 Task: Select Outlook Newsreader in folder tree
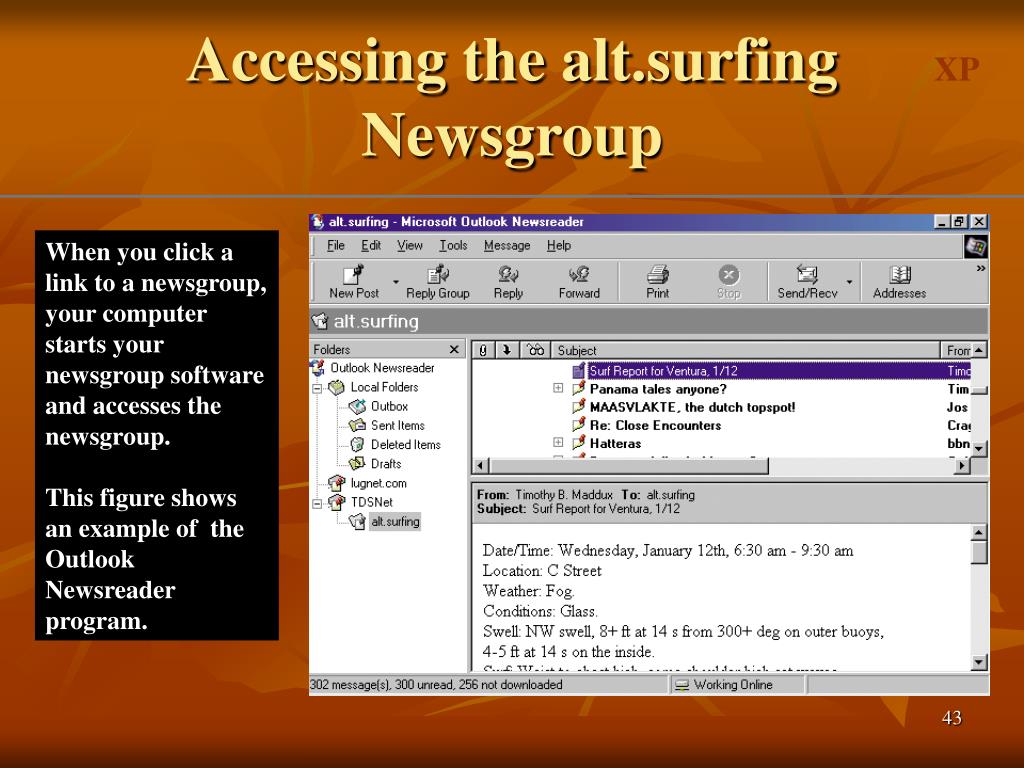pyautogui.click(x=382, y=368)
